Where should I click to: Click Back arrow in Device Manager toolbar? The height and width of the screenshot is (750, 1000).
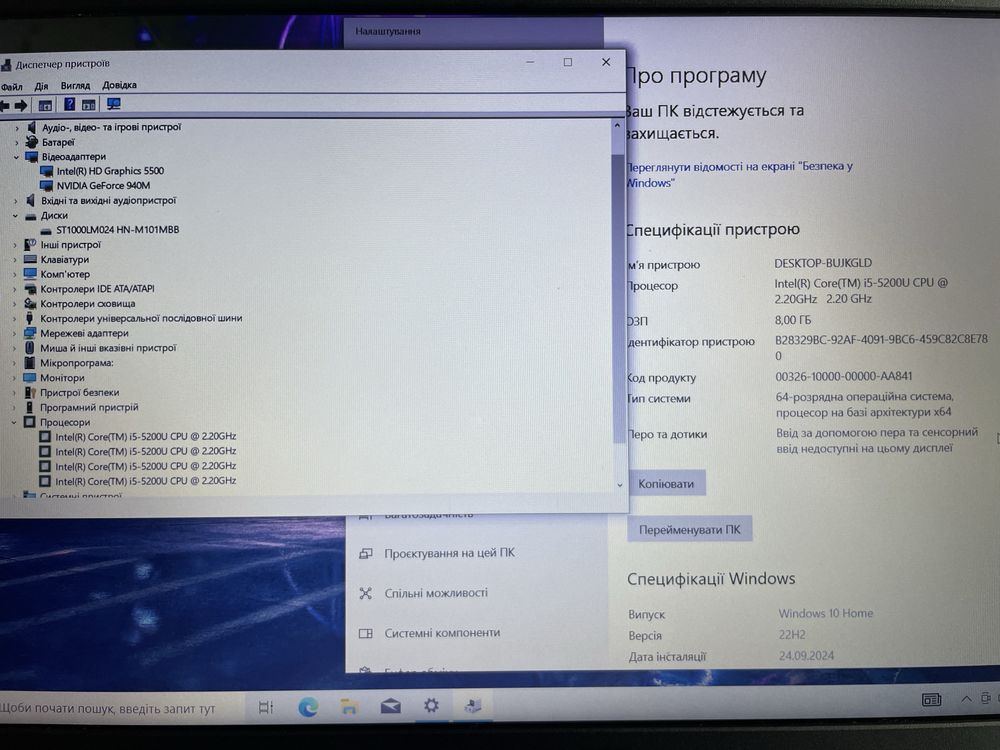(4, 106)
